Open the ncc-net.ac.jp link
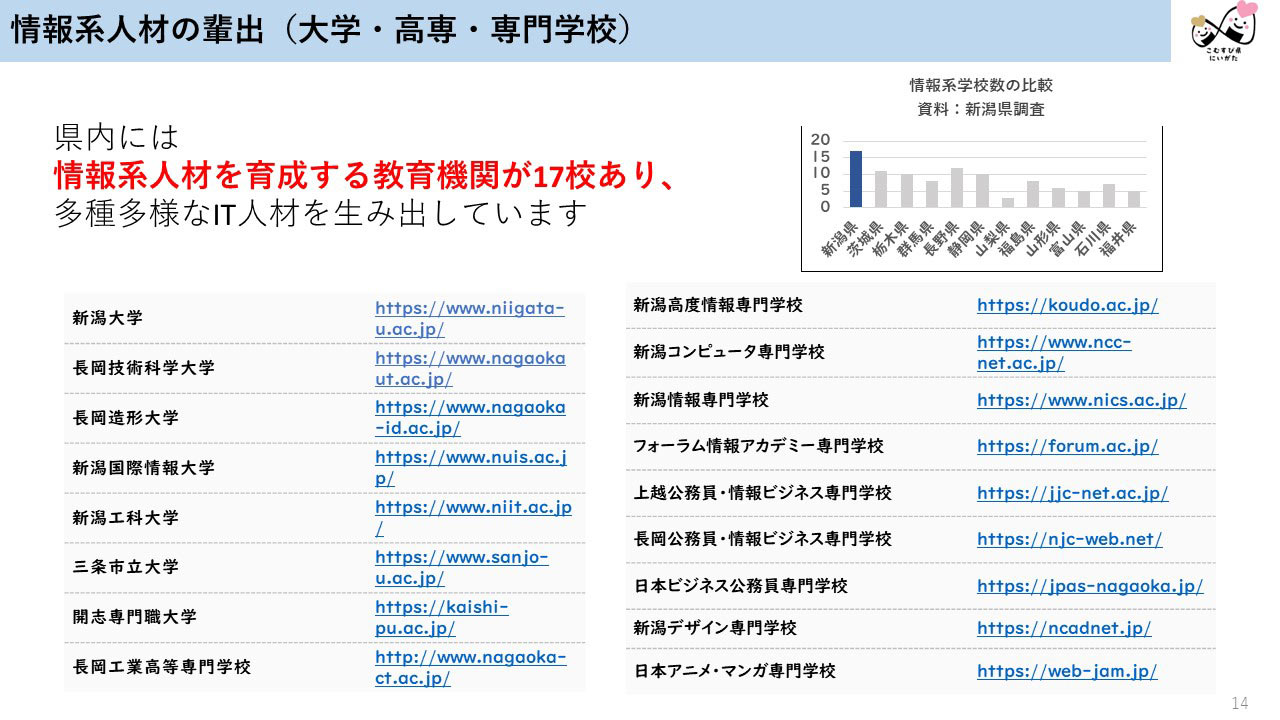This screenshot has width=1280, height=720. 1054,352
